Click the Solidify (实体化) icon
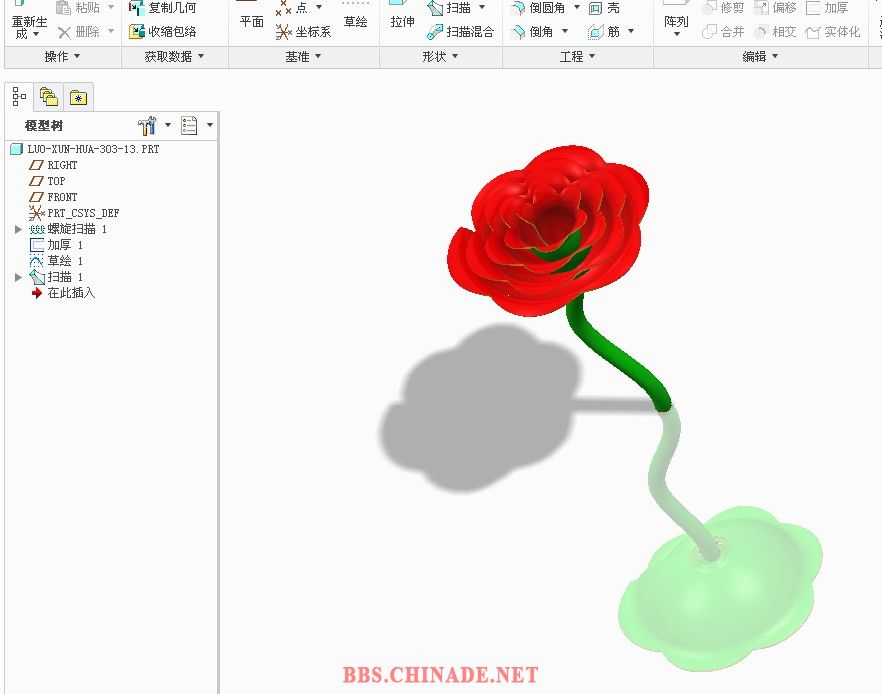Image resolution: width=882 pixels, height=694 pixels. click(x=813, y=32)
